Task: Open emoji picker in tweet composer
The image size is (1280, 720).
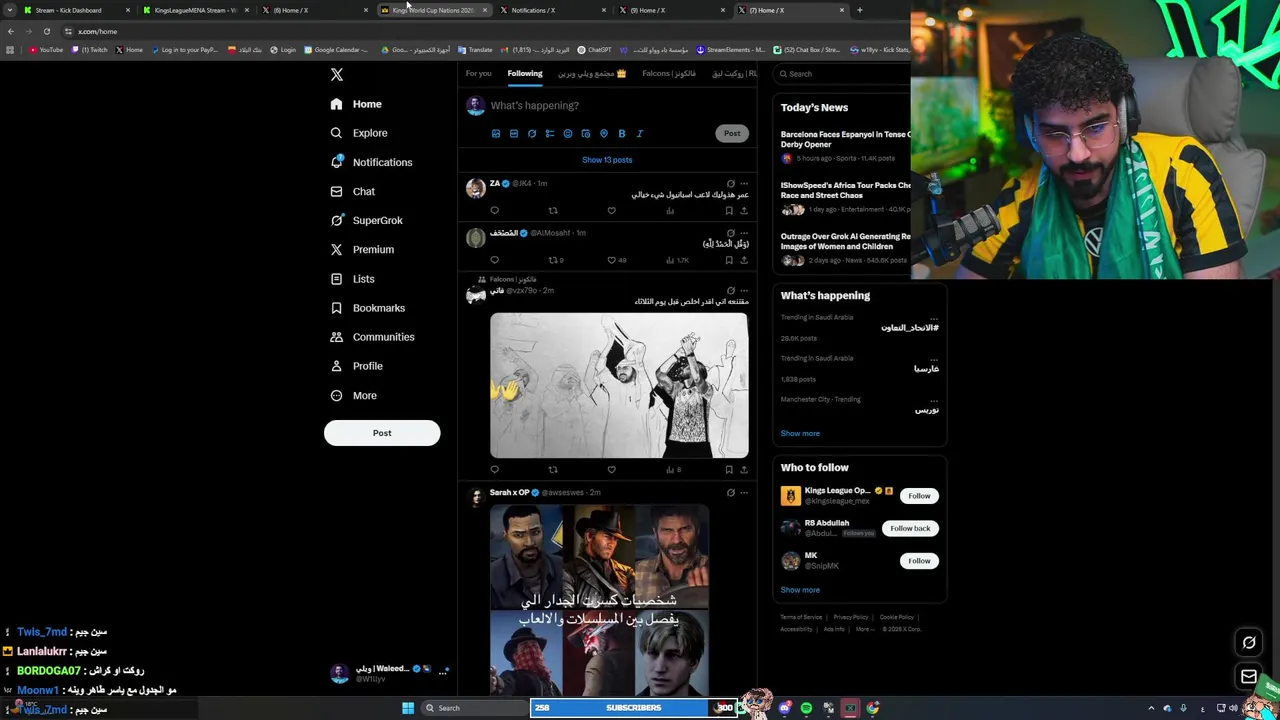Action: pos(568,133)
